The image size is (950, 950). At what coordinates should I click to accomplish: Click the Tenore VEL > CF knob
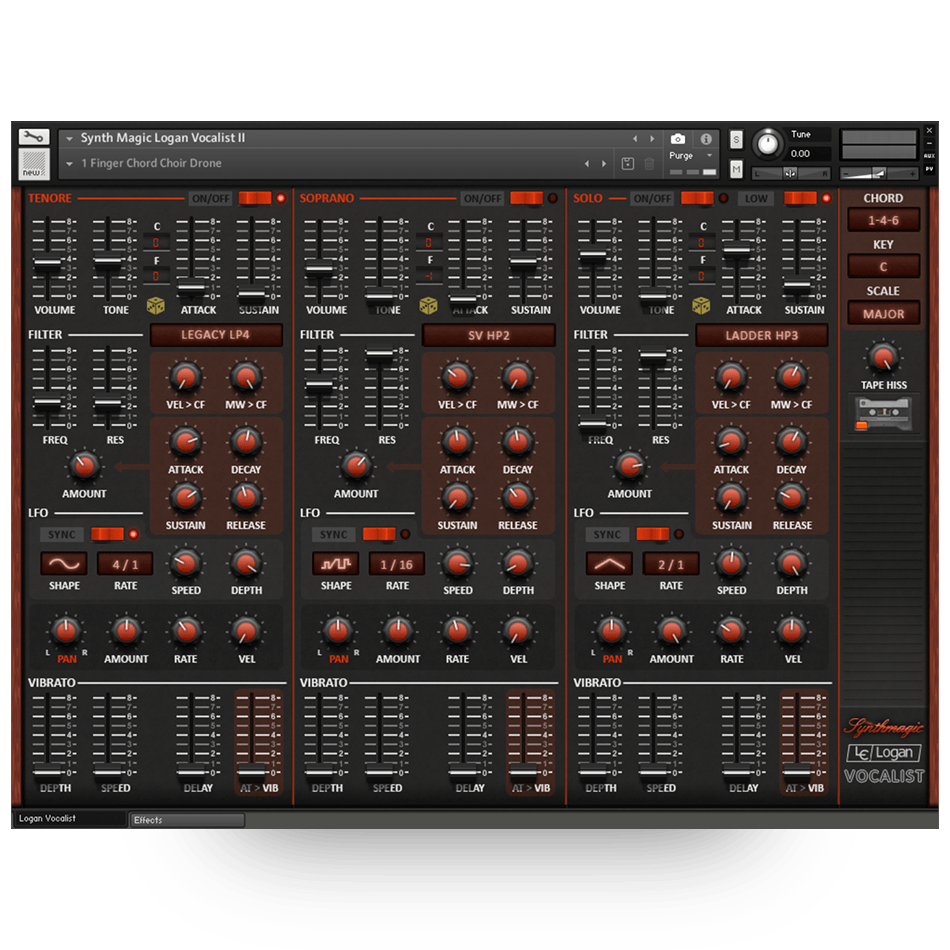tap(185, 377)
